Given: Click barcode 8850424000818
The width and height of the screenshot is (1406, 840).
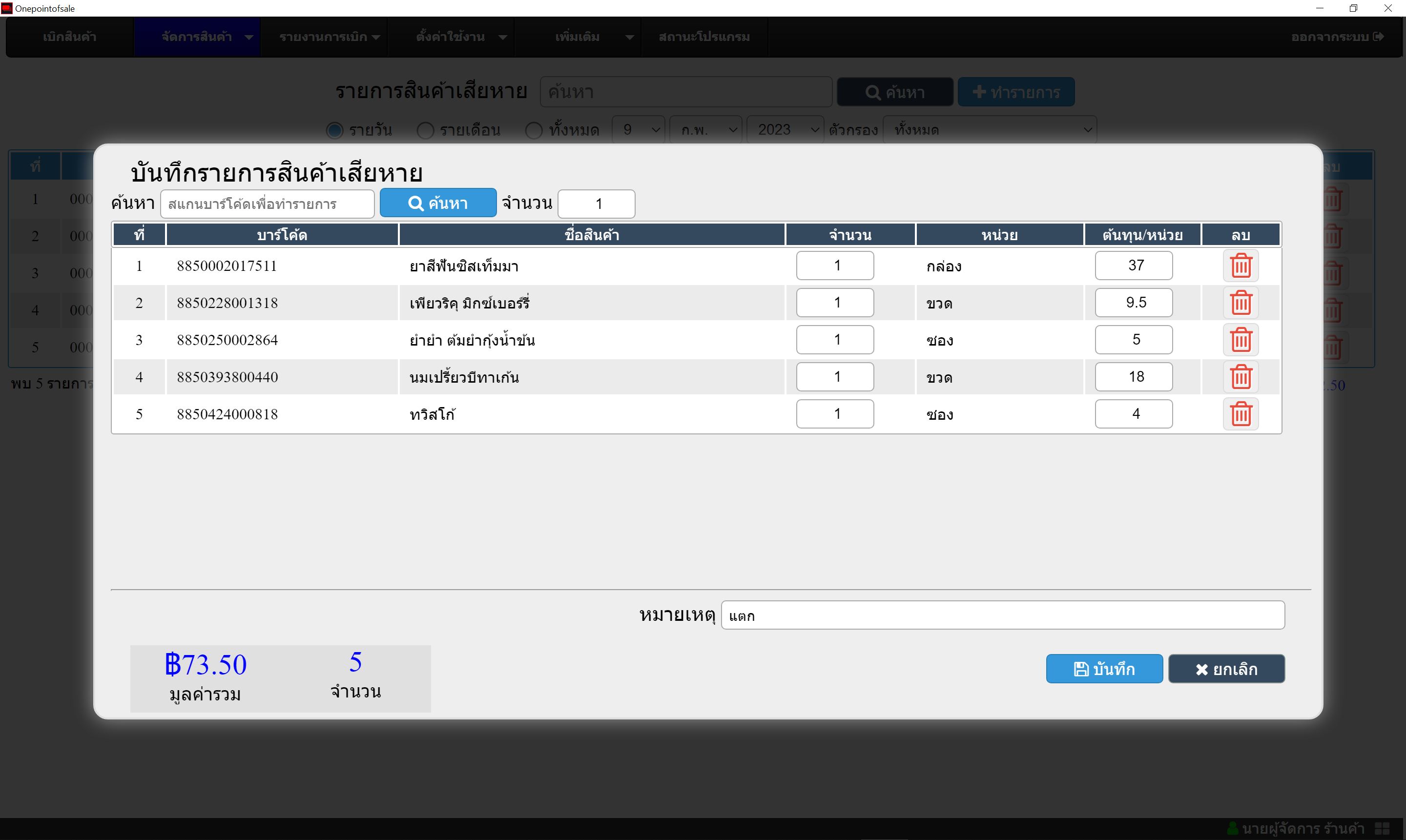Looking at the screenshot, I should 227,414.
